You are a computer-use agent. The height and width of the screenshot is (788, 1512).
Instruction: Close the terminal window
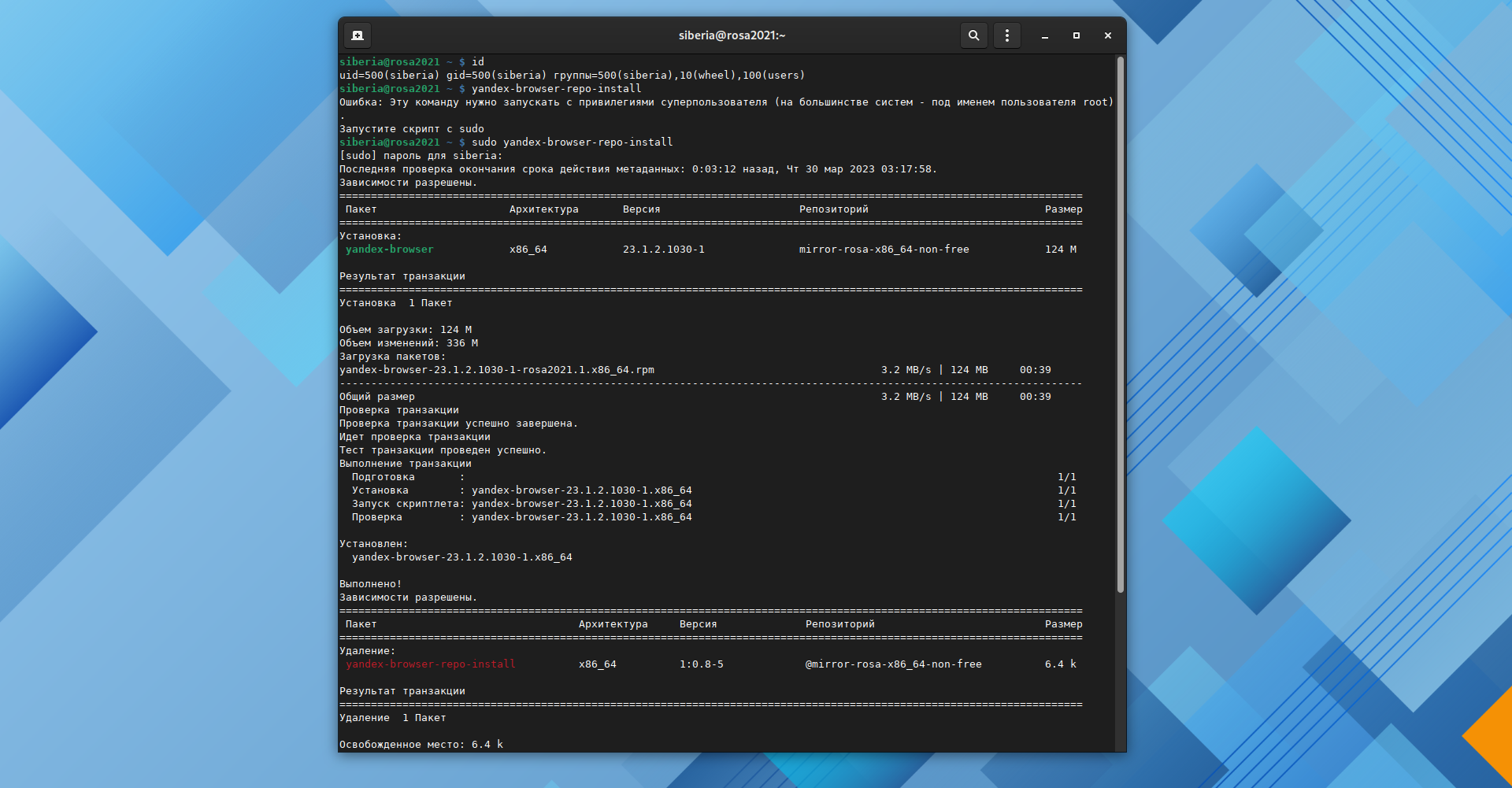1107,35
